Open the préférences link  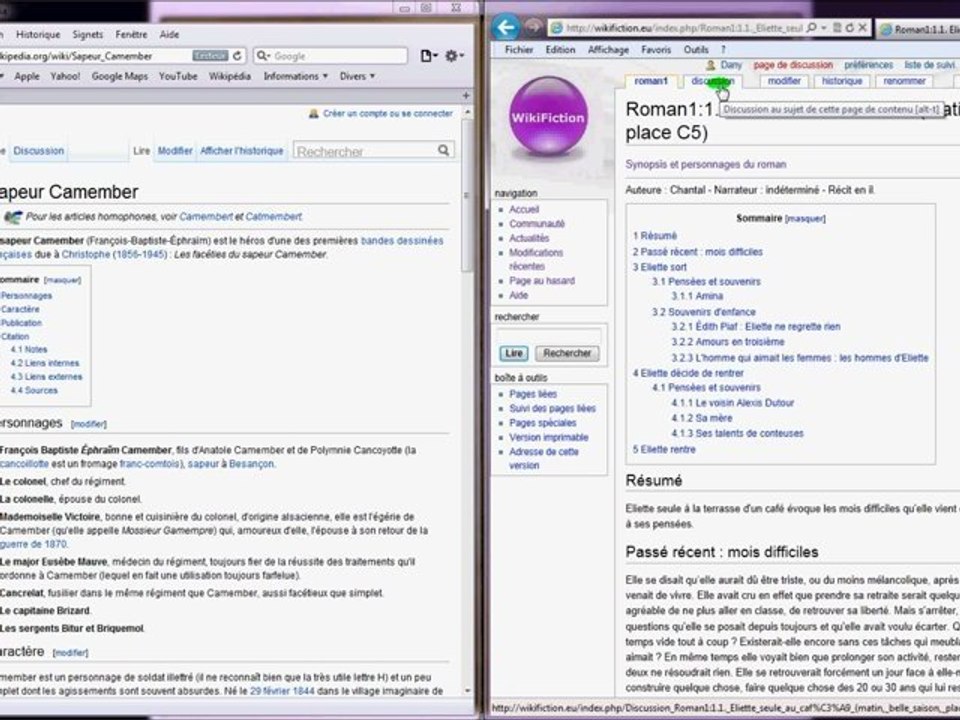(x=868, y=64)
